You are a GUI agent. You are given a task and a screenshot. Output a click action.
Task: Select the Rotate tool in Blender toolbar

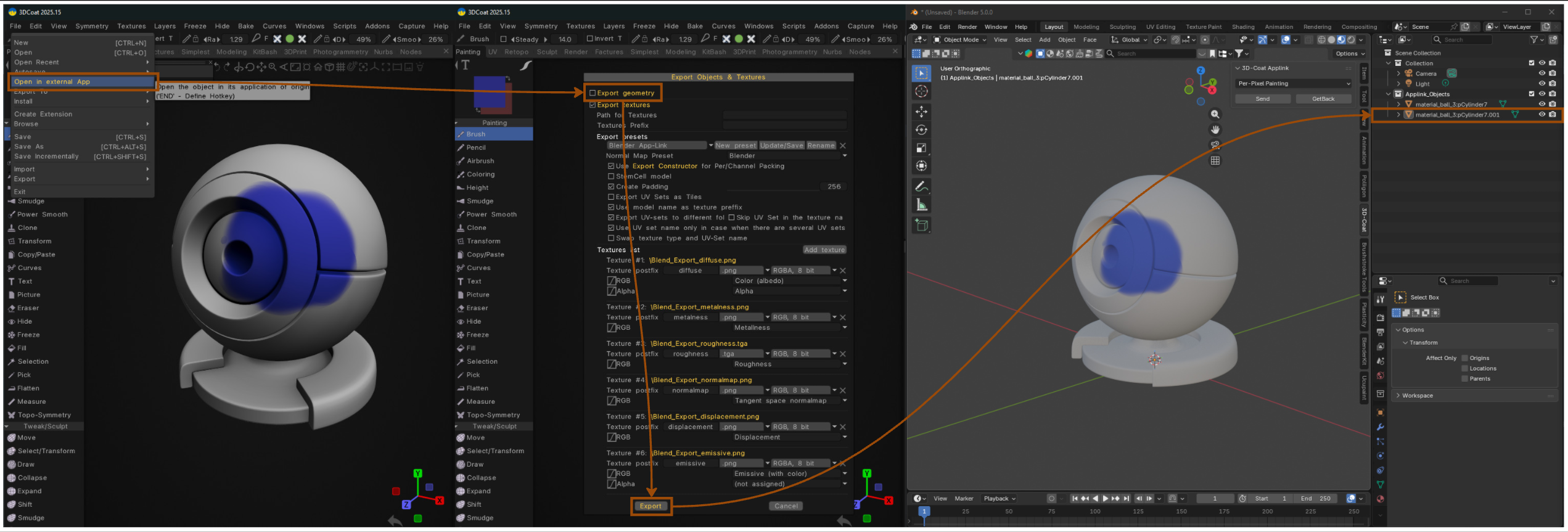tap(921, 130)
